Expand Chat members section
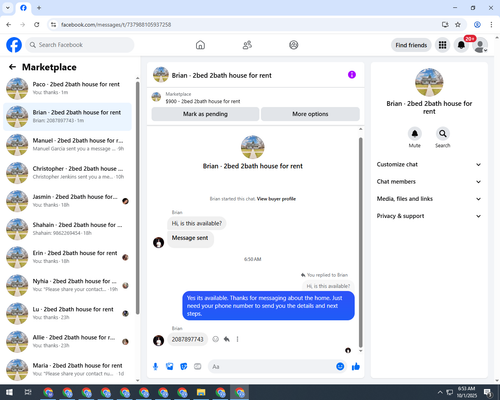 coord(429,182)
